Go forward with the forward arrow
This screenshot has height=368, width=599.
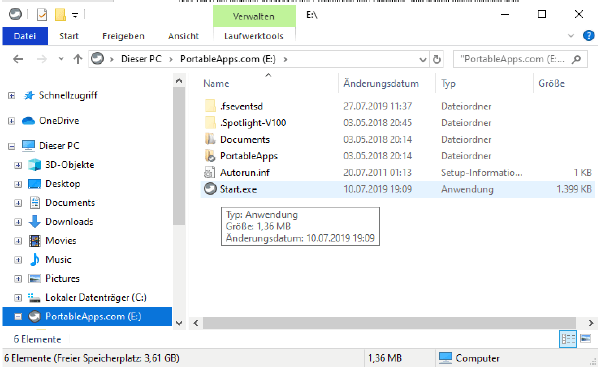42,59
